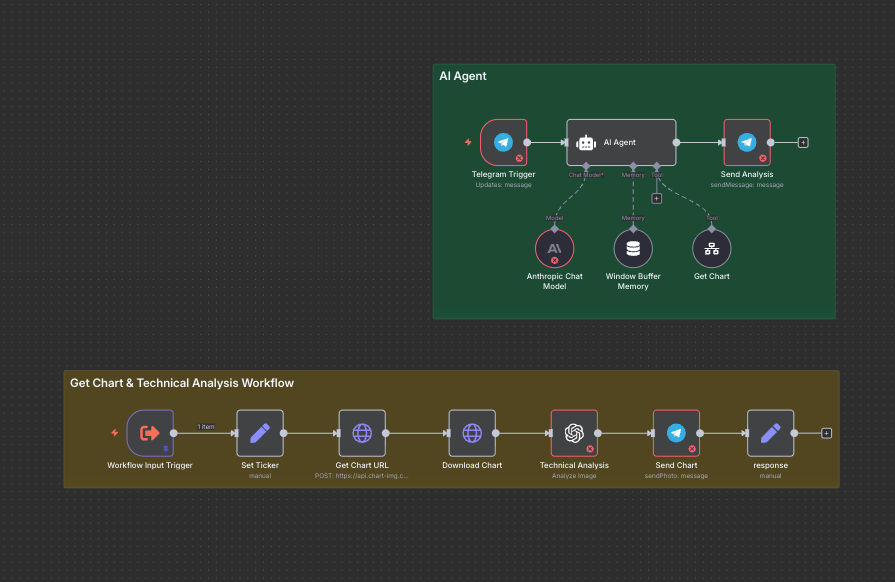Viewport: 895px width, 582px height.
Task: Select the Telegram Trigger node
Action: pyautogui.click(x=503, y=143)
